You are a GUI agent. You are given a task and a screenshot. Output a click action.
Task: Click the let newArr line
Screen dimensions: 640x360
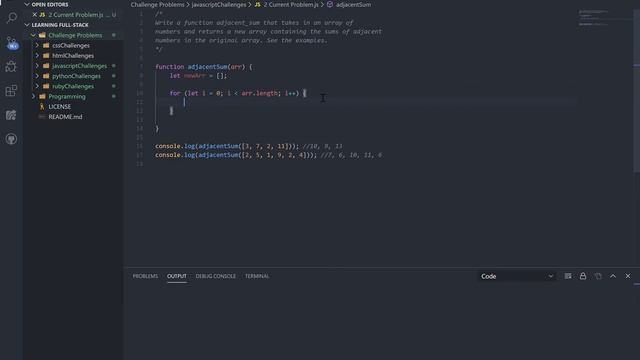[x=198, y=76]
